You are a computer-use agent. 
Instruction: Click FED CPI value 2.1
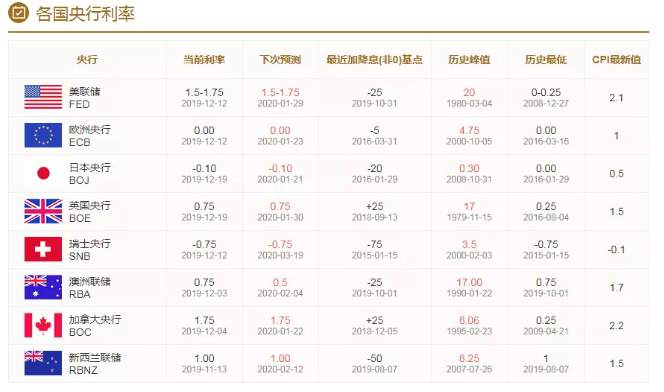616,98
